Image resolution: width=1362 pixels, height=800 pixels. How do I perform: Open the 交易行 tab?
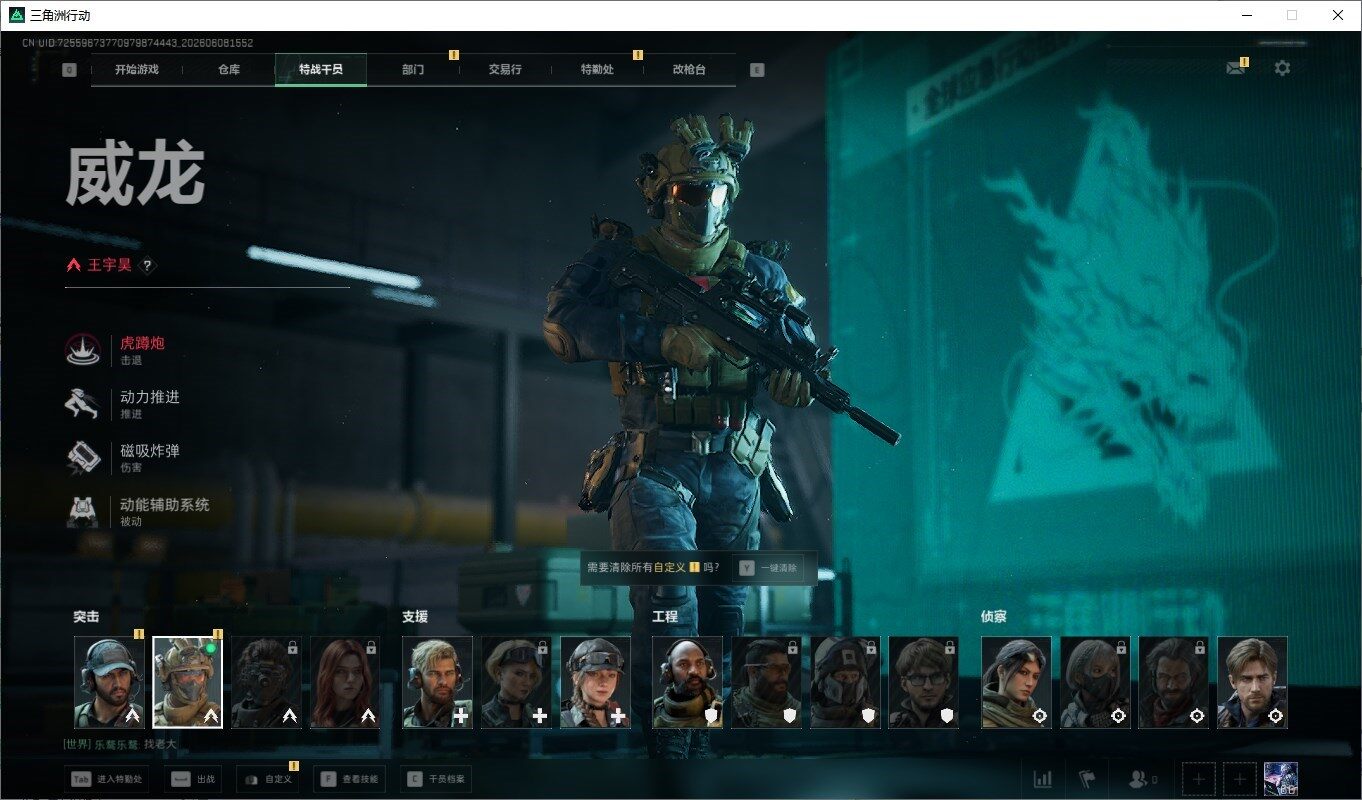[x=505, y=70]
